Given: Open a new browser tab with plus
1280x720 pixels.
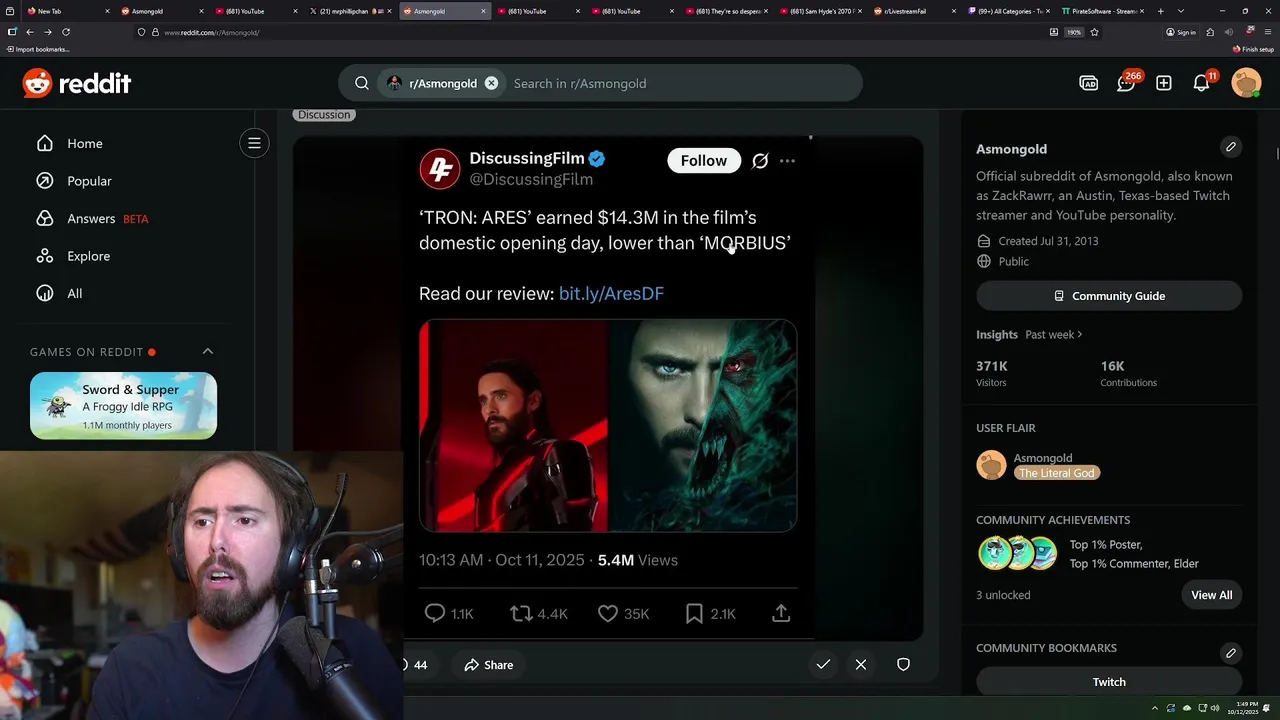Looking at the screenshot, I should point(1160,11).
